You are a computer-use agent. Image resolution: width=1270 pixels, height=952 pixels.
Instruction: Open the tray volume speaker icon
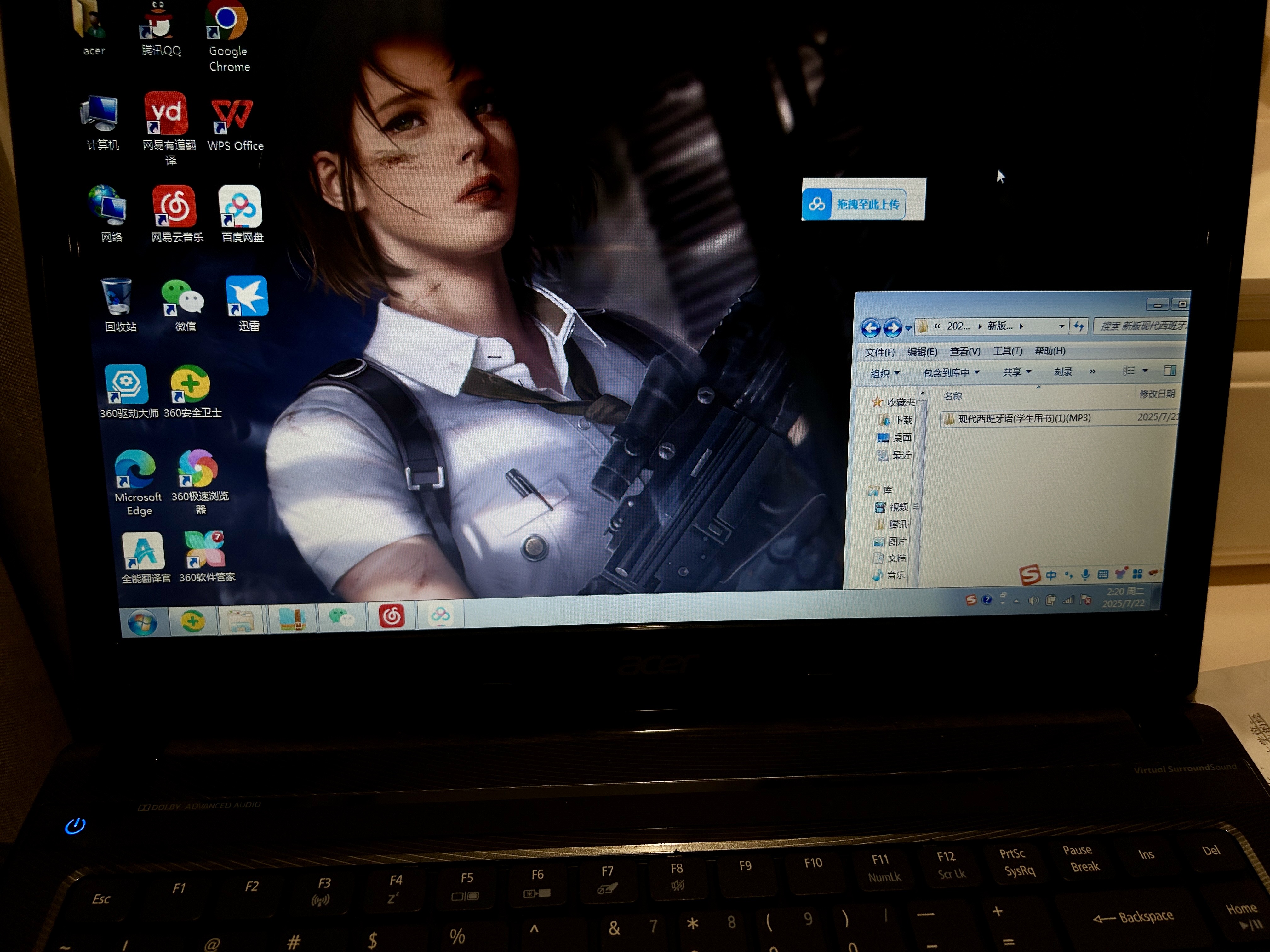pyautogui.click(x=1033, y=601)
